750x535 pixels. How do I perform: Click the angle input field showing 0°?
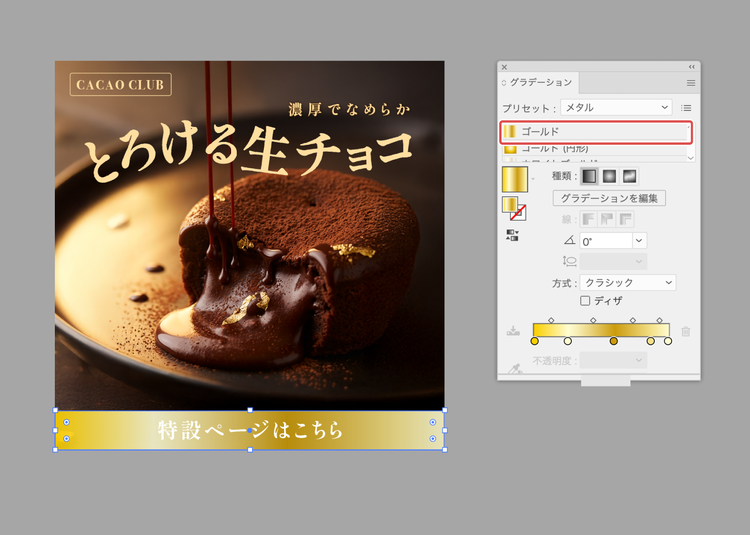pos(606,241)
